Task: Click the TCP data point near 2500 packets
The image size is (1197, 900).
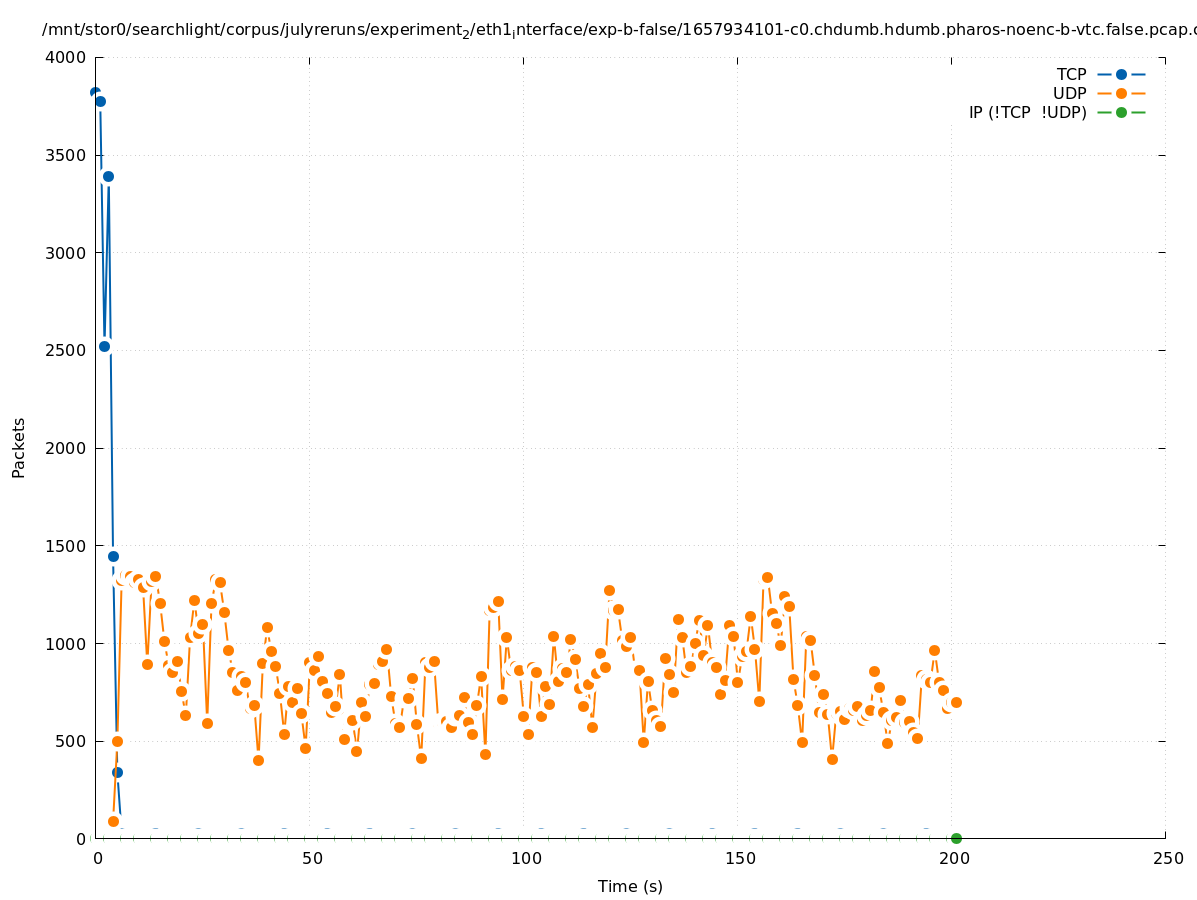Action: 104,346
